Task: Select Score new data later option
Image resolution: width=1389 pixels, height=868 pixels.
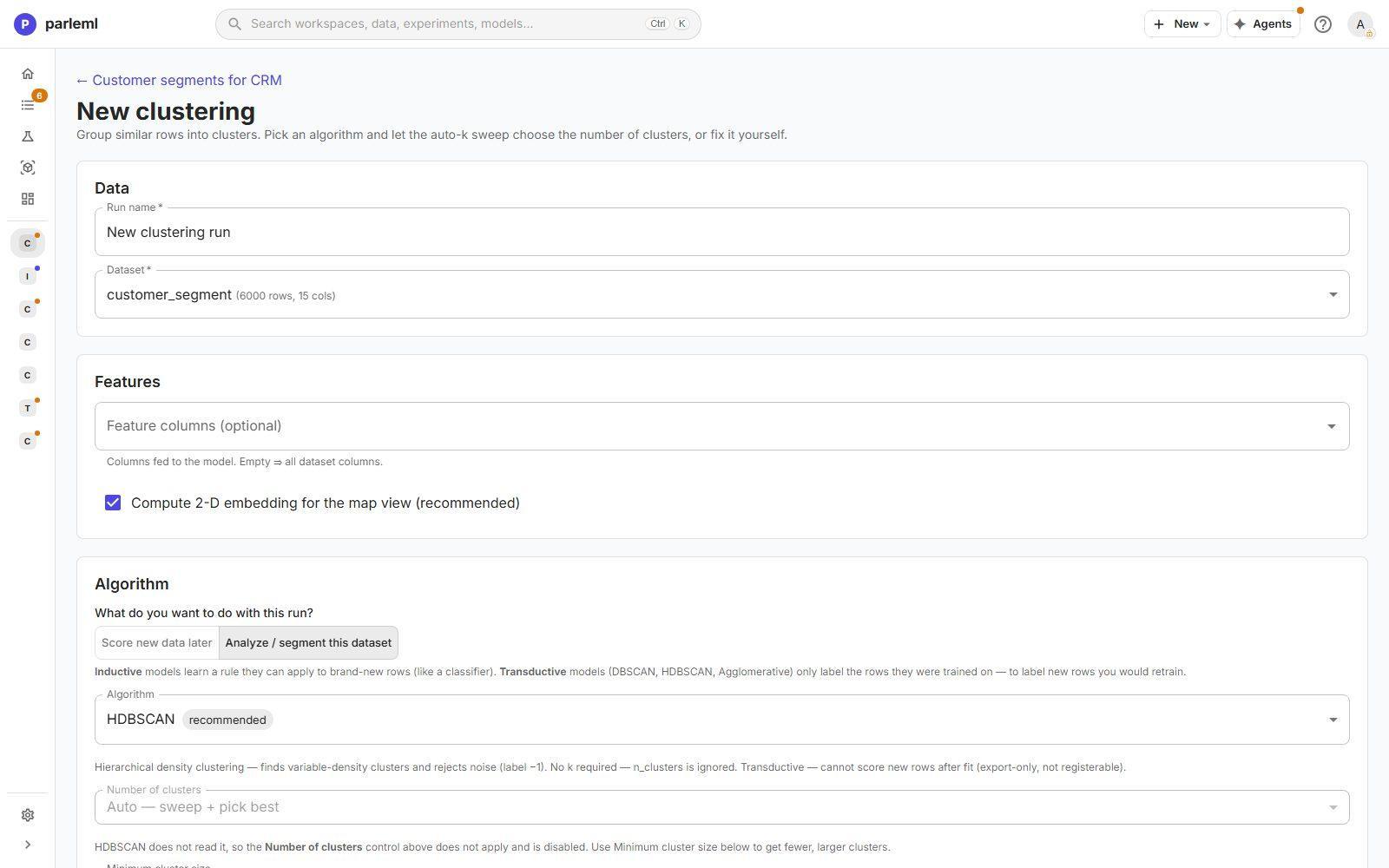Action: 157,642
